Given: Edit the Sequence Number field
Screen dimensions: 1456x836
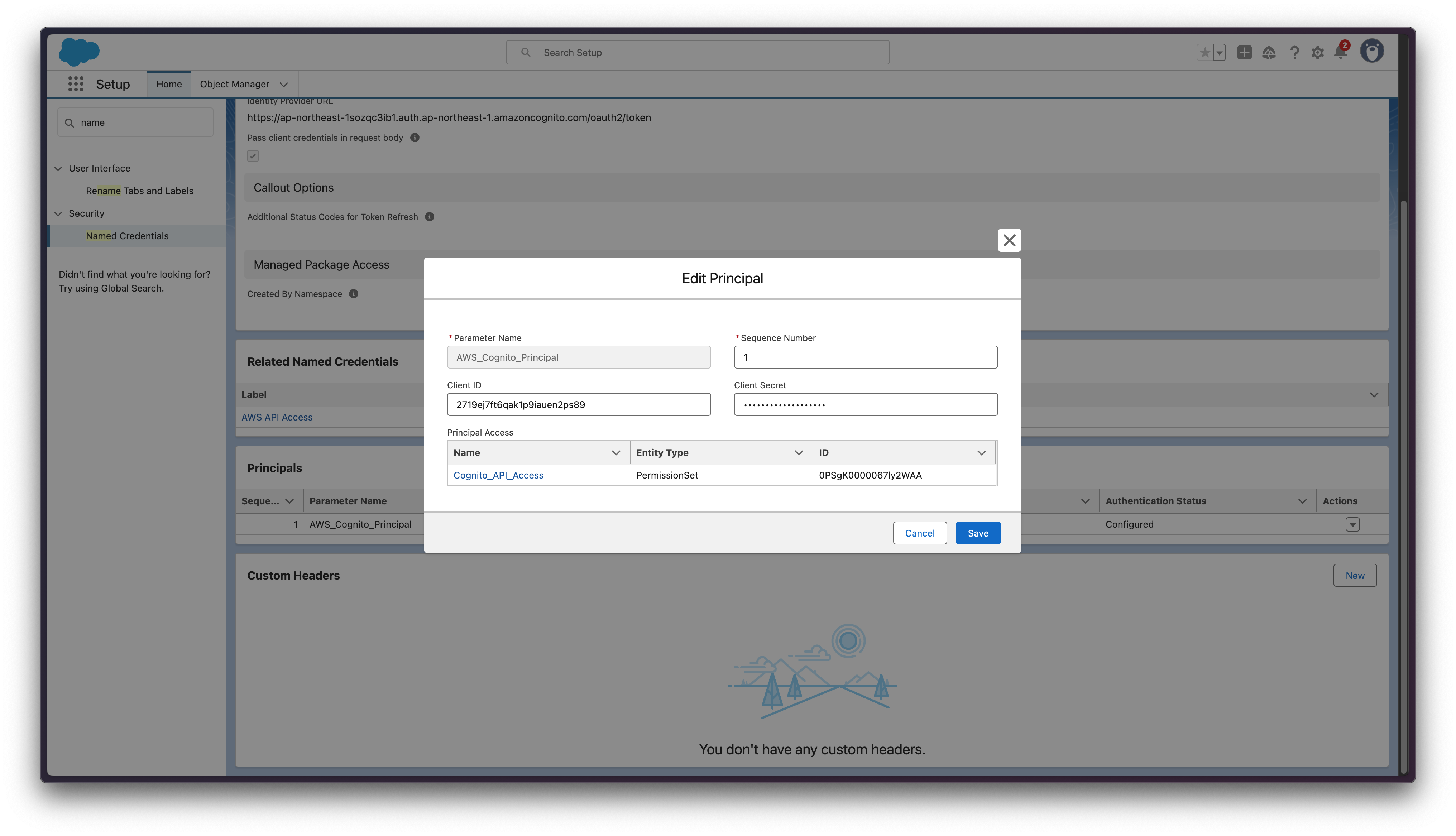Looking at the screenshot, I should tap(865, 357).
